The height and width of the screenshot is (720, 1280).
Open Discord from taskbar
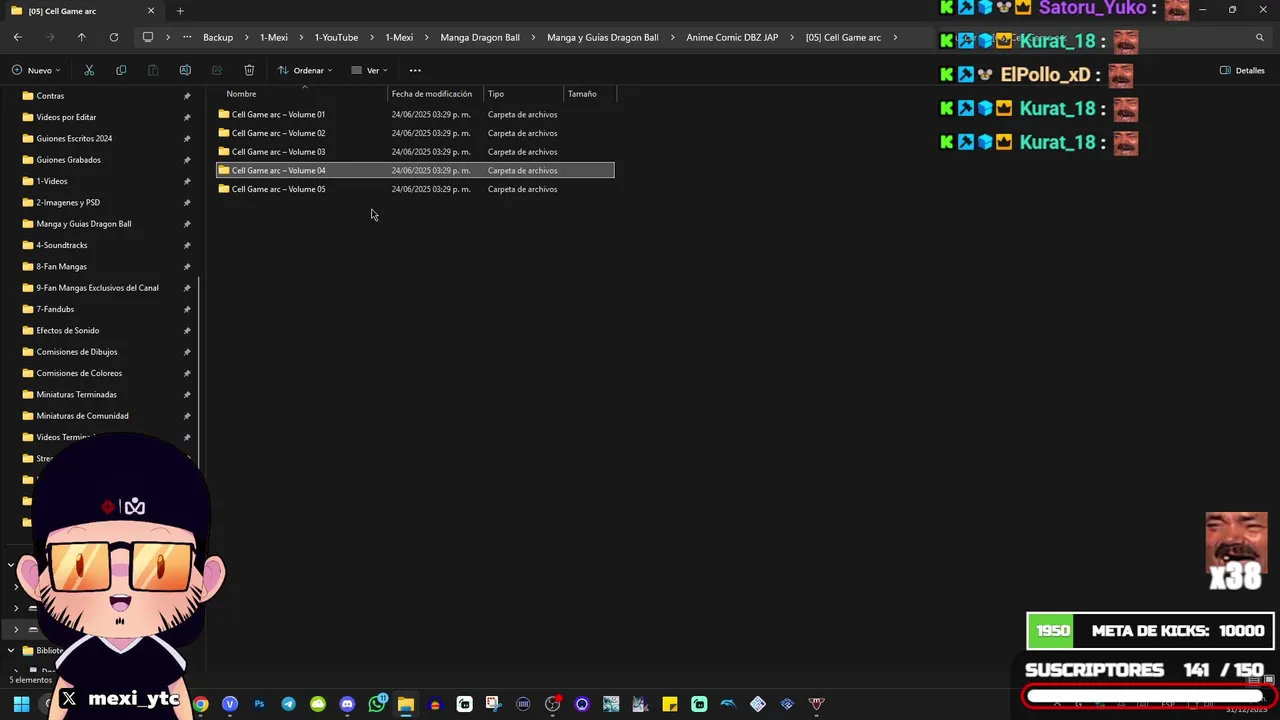click(347, 704)
